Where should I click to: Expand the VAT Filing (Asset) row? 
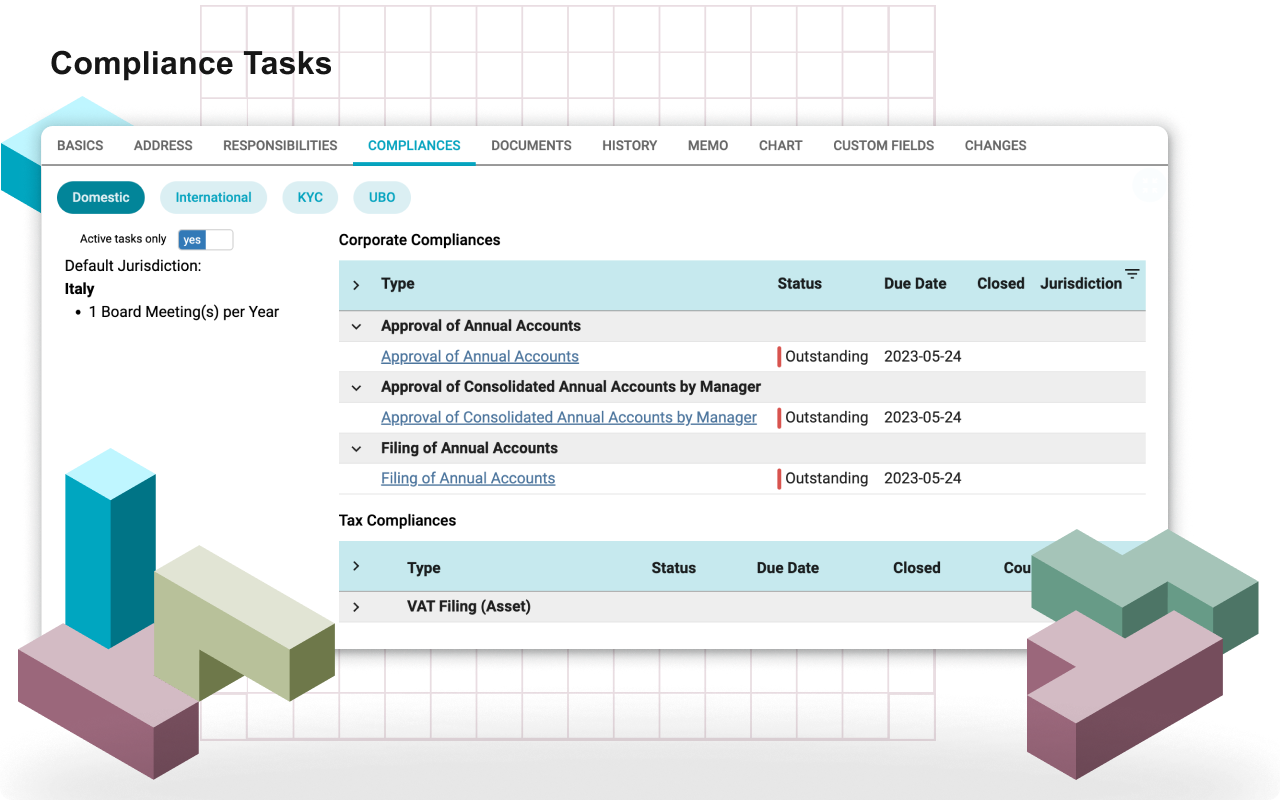click(356, 606)
